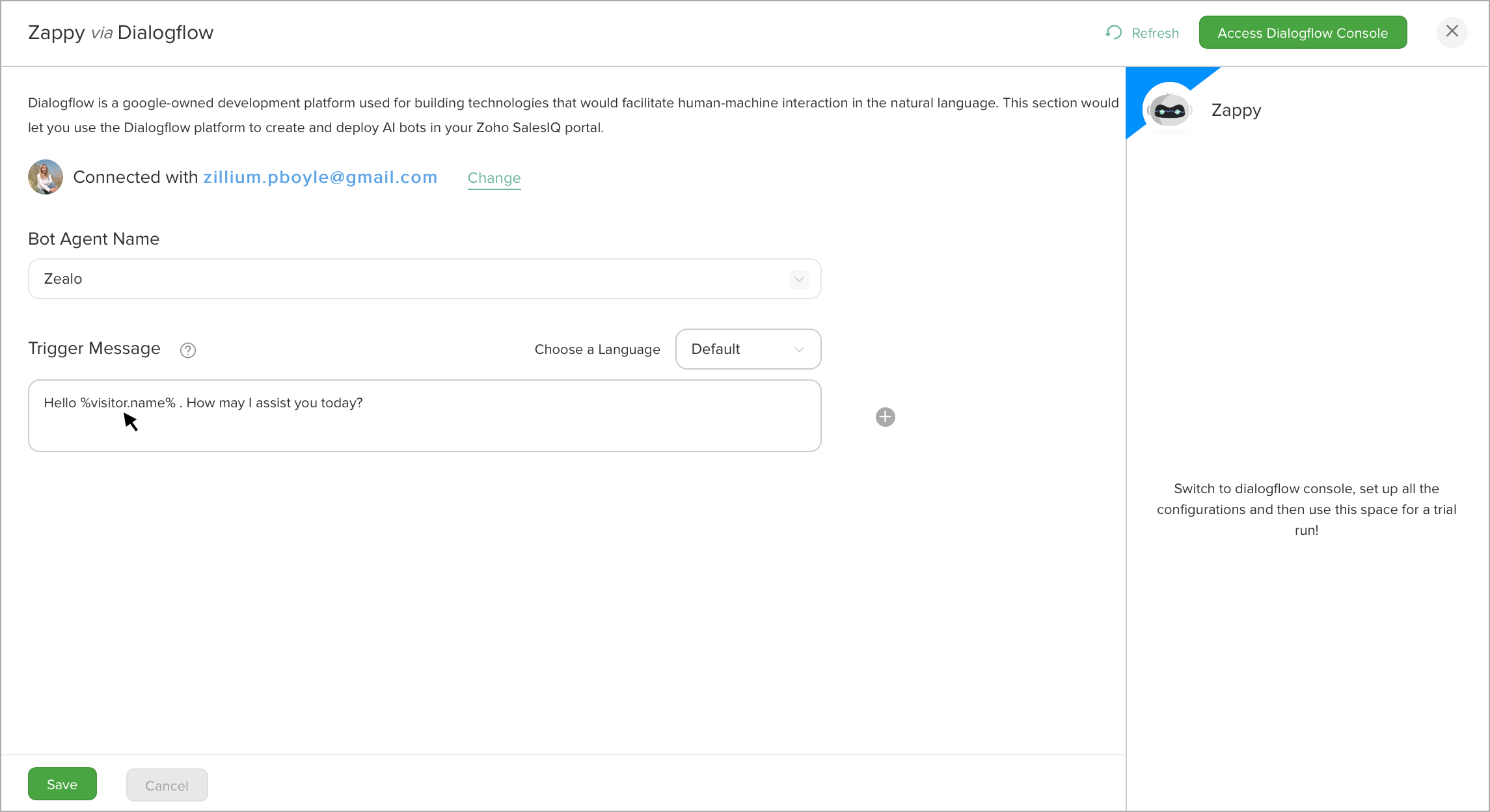Click the Zappy via Dialogflow title

click(120, 33)
